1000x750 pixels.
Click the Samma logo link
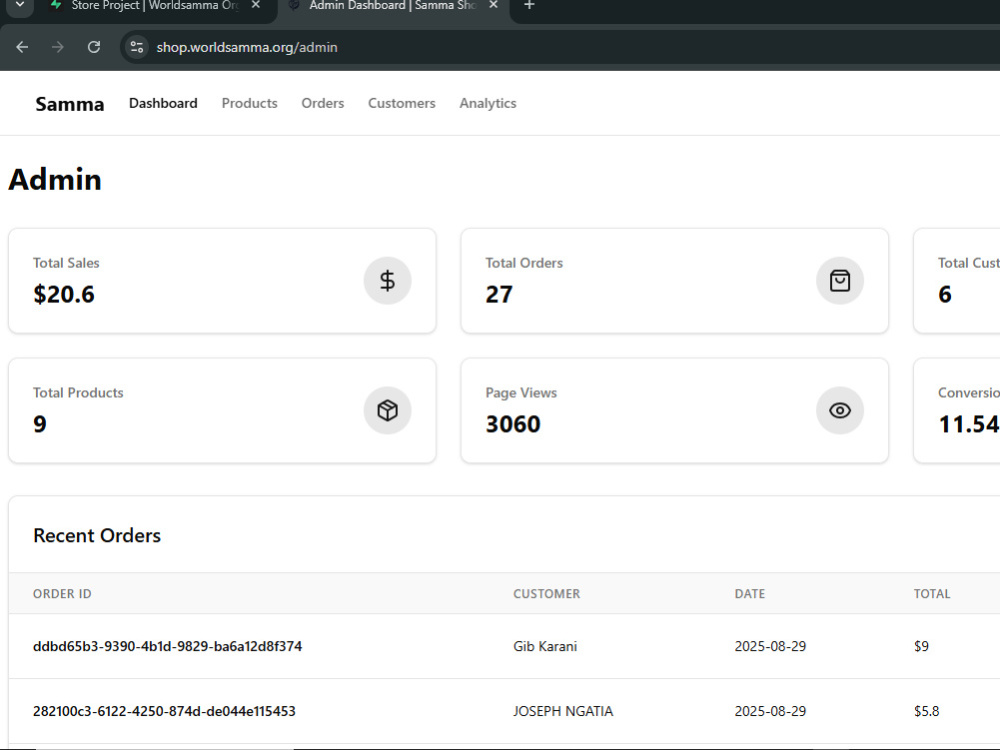(70, 104)
